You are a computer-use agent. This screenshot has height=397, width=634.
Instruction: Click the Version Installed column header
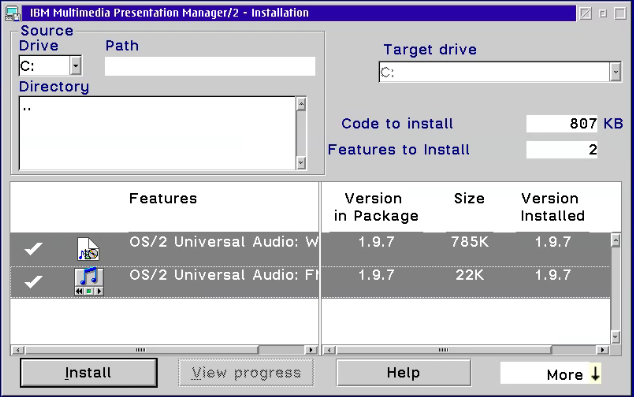[x=552, y=207]
